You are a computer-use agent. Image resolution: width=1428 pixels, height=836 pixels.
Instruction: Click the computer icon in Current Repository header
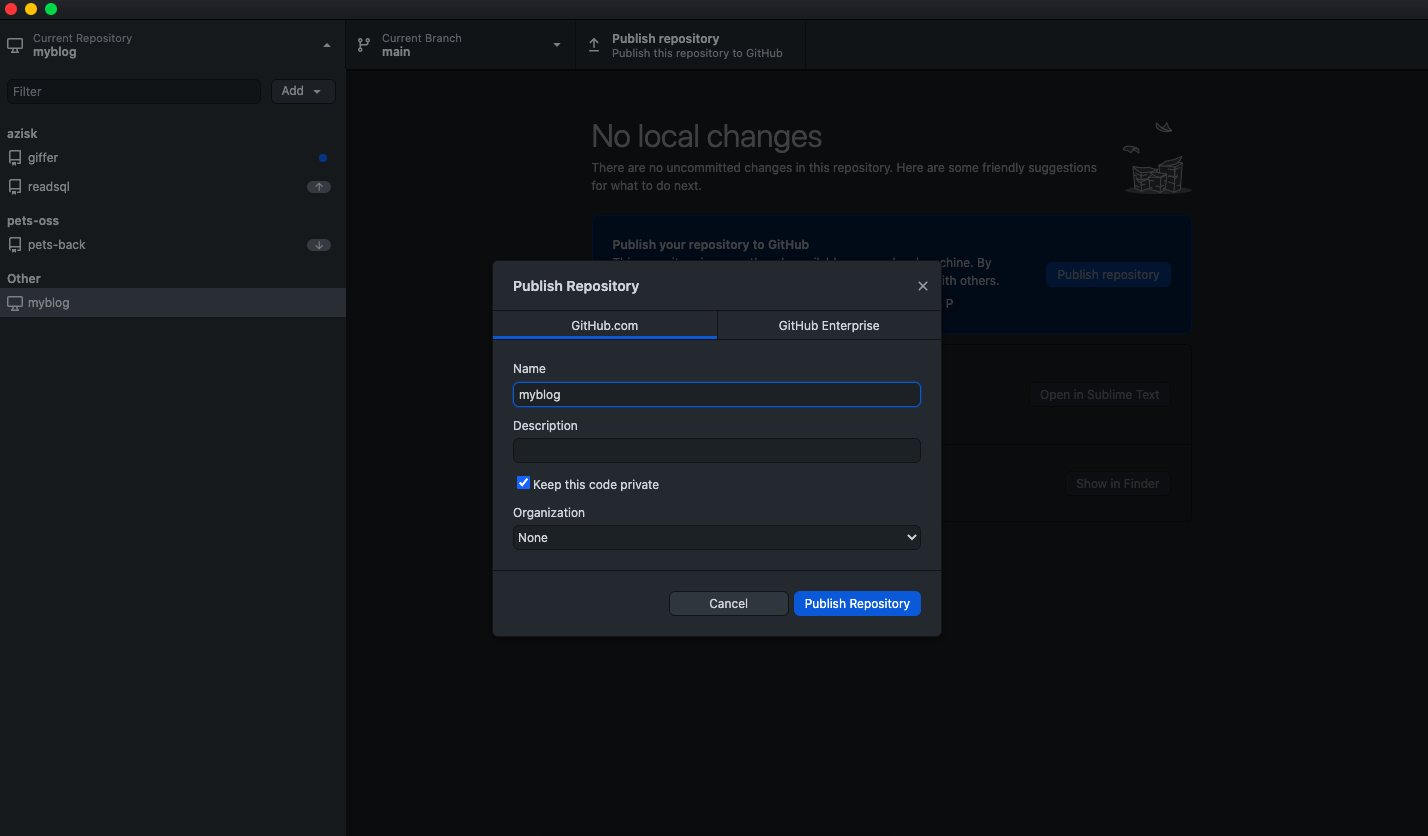15,45
